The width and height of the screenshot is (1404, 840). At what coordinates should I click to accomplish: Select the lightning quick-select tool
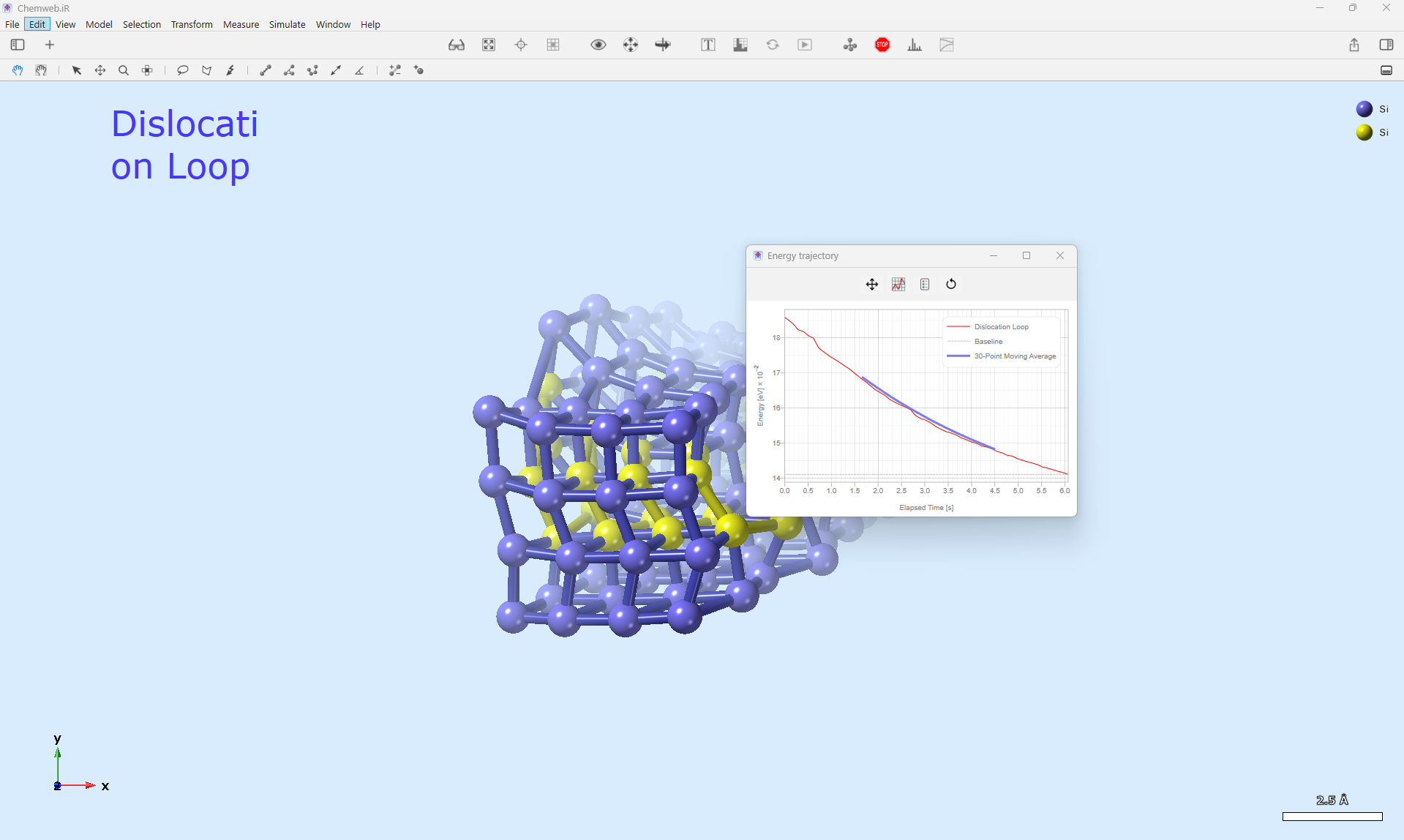click(x=230, y=70)
